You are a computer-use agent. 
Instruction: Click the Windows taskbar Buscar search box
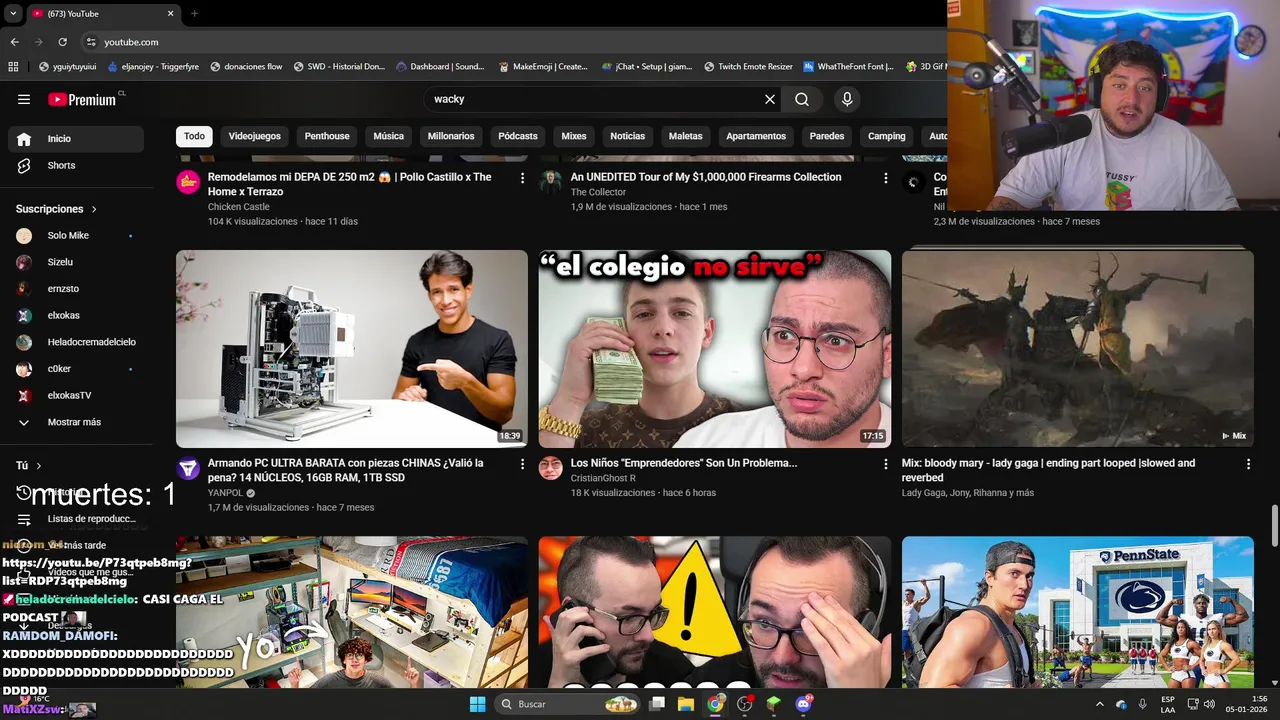click(566, 704)
